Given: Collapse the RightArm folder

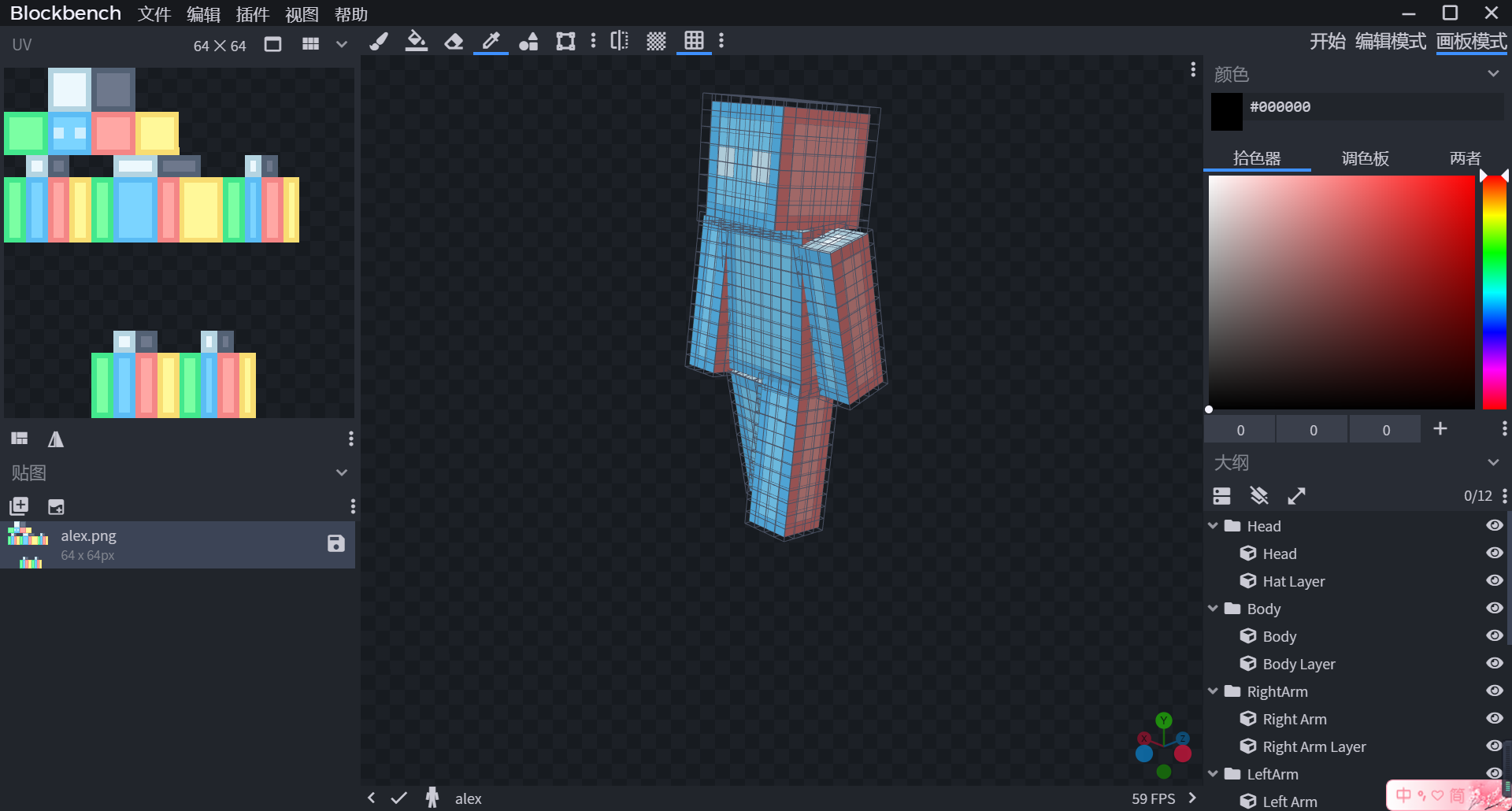Looking at the screenshot, I should (x=1213, y=691).
